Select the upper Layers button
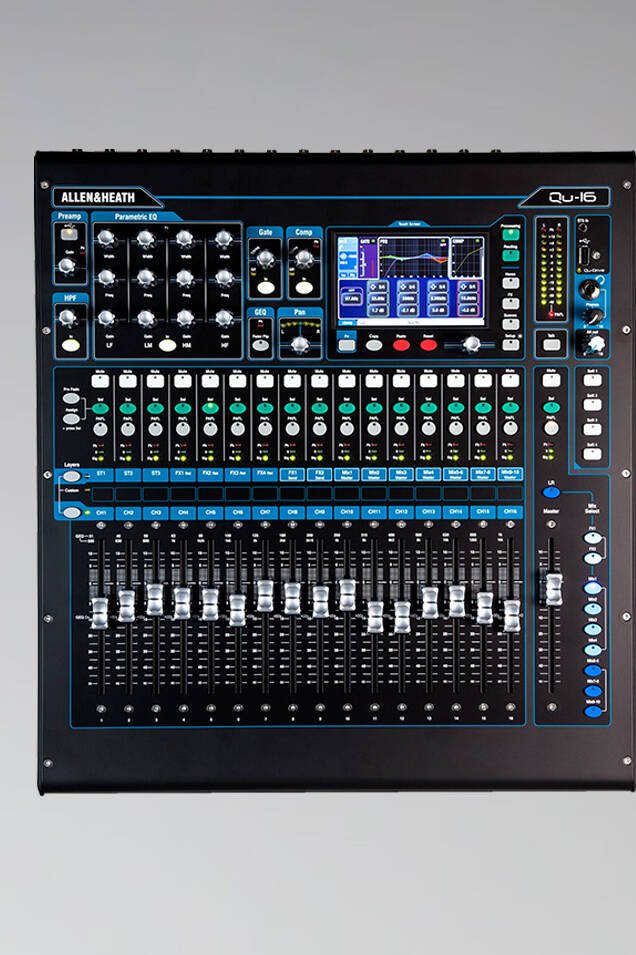The image size is (636, 955). coord(71,477)
